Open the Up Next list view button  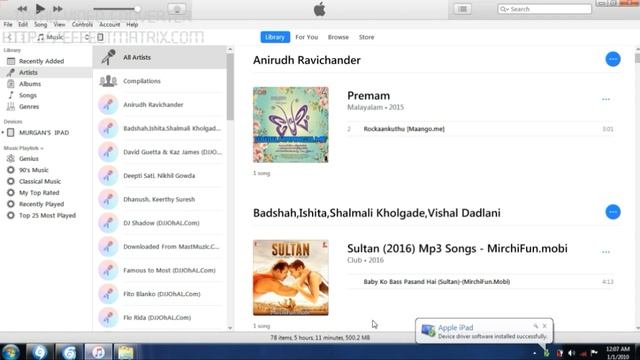(x=462, y=9)
